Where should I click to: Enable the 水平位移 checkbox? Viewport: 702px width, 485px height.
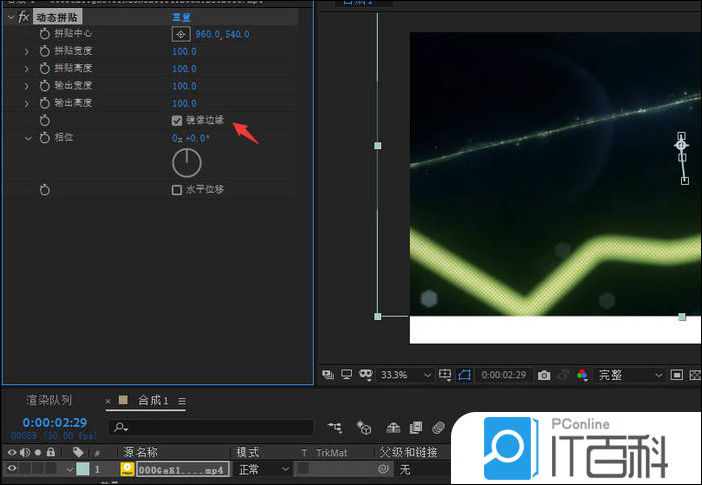pos(177,189)
